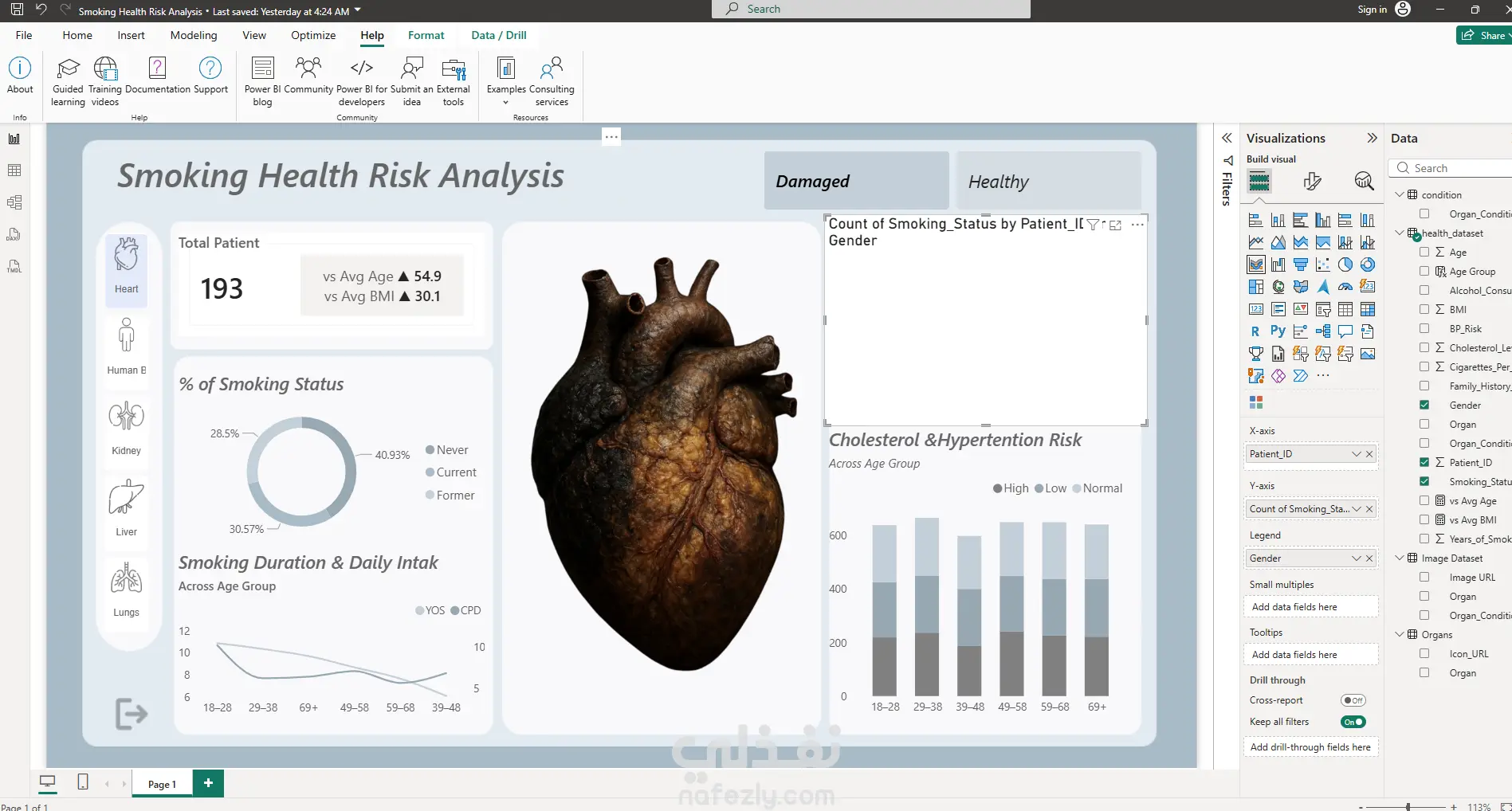Choose the Line chart visual
The width and height of the screenshot is (1512, 811).
(1255, 242)
